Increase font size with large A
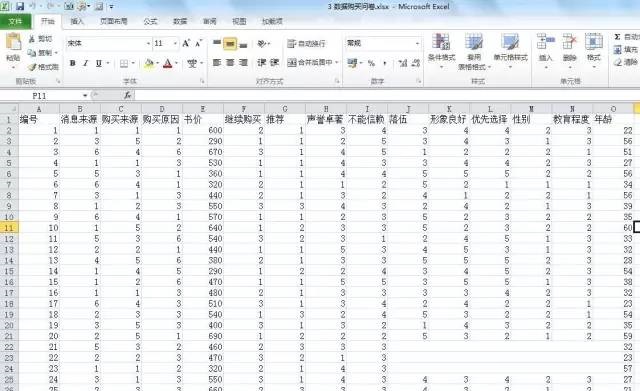Screen dimensions: 640x391 (186, 43)
